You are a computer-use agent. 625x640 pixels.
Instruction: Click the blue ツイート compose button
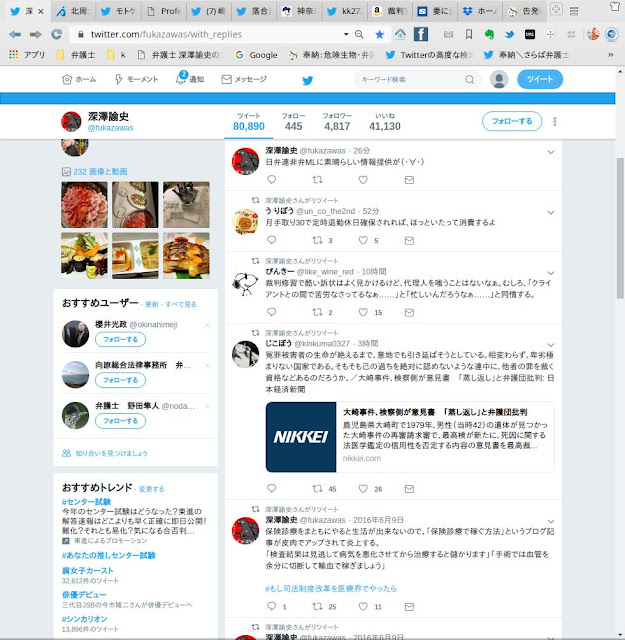tap(540, 79)
